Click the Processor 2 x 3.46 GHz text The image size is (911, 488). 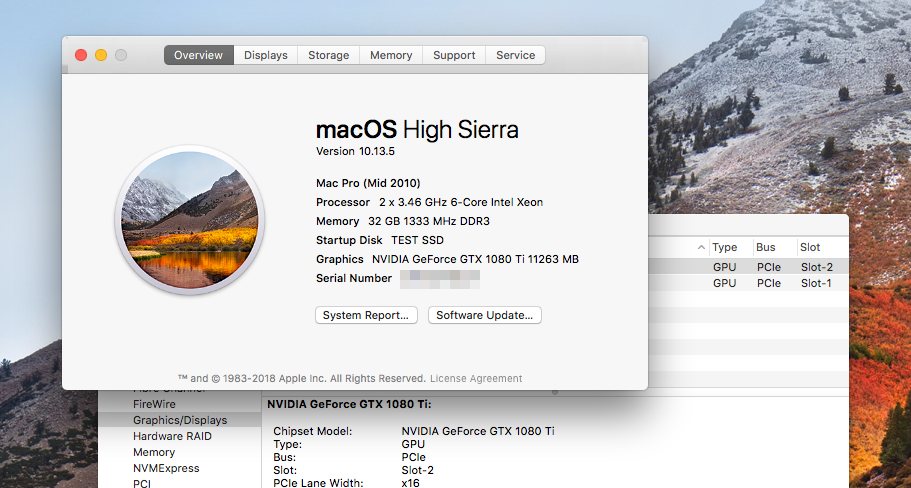pyautogui.click(x=429, y=203)
